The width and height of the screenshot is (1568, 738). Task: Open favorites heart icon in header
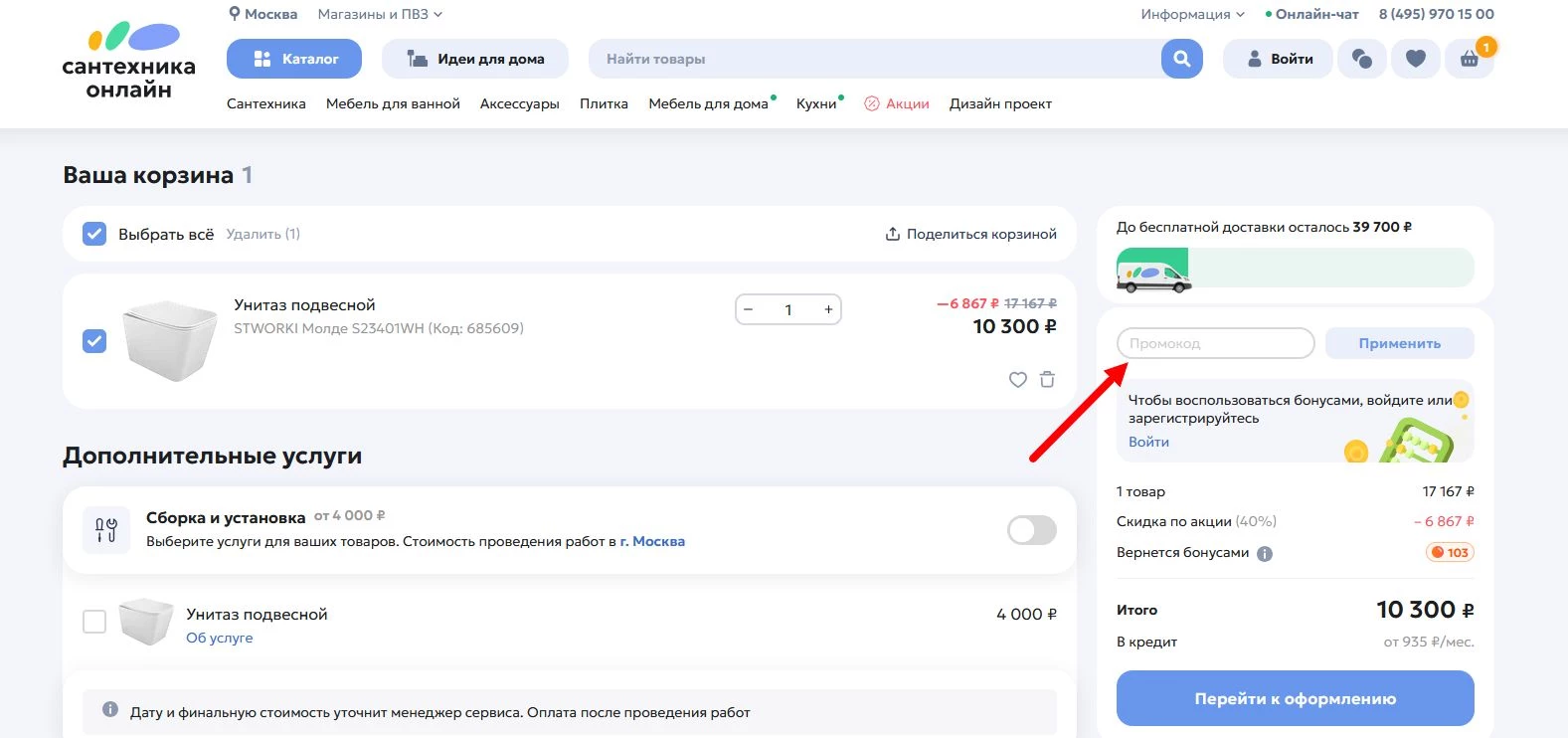tap(1415, 59)
